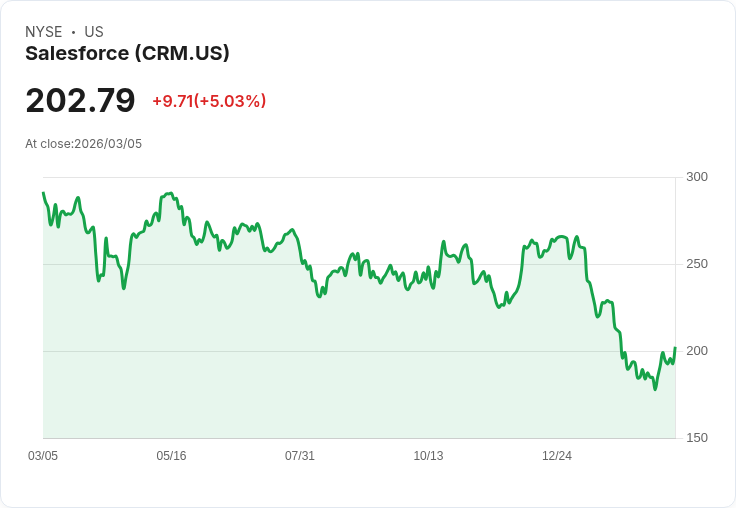736x508 pixels.
Task: Click the 12/24 x-axis date label
Action: [557, 455]
